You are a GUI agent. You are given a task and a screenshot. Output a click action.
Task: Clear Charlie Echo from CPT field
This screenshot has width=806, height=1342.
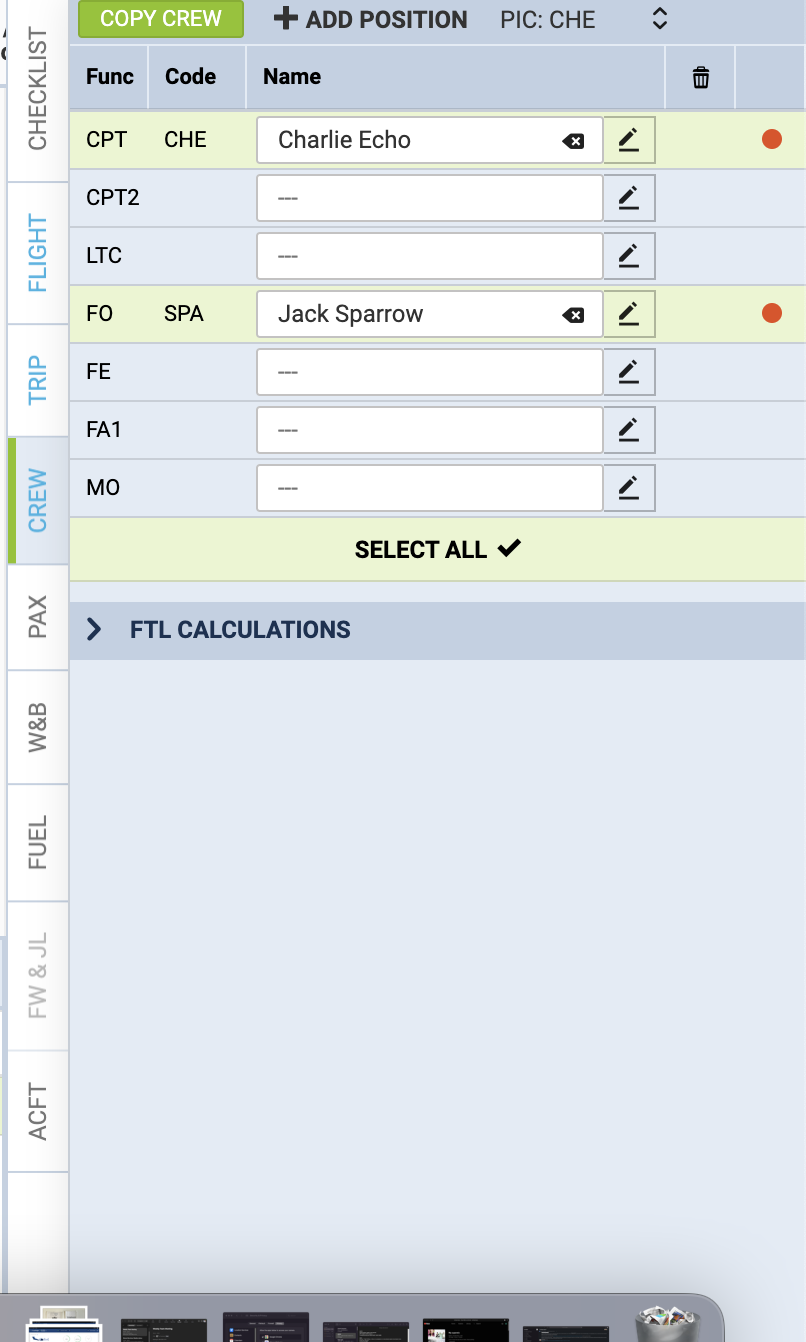(573, 141)
